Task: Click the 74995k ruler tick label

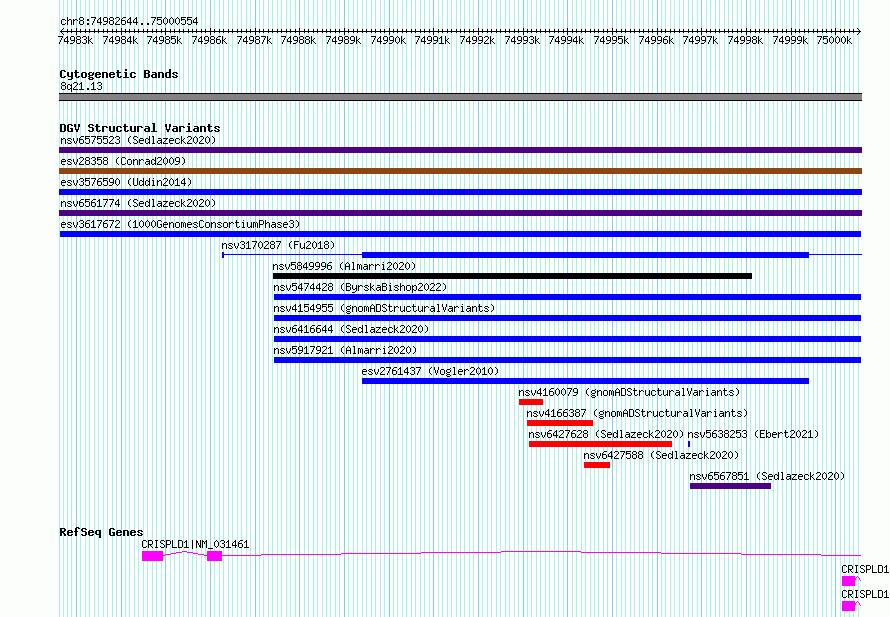Action: (611, 40)
